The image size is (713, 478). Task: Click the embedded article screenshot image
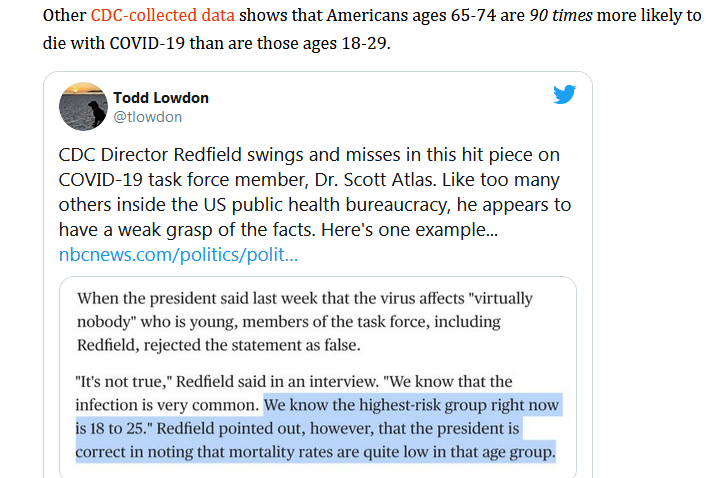pos(316,370)
